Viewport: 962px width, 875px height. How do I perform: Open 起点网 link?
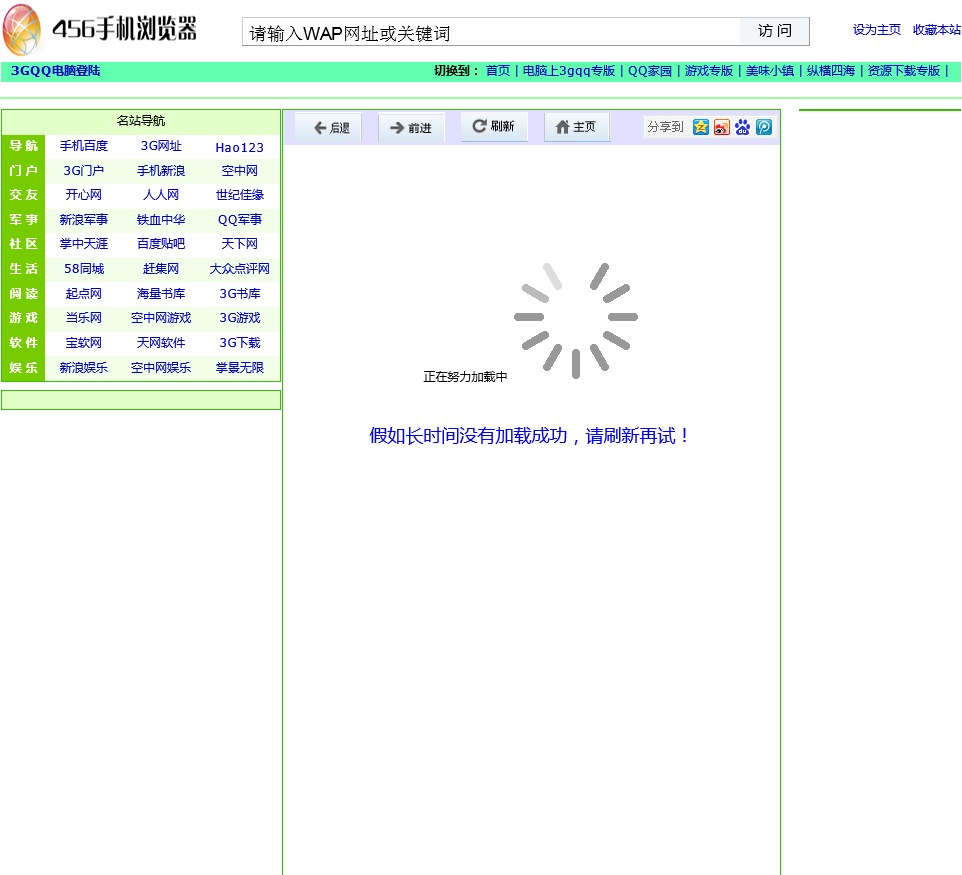(83, 294)
